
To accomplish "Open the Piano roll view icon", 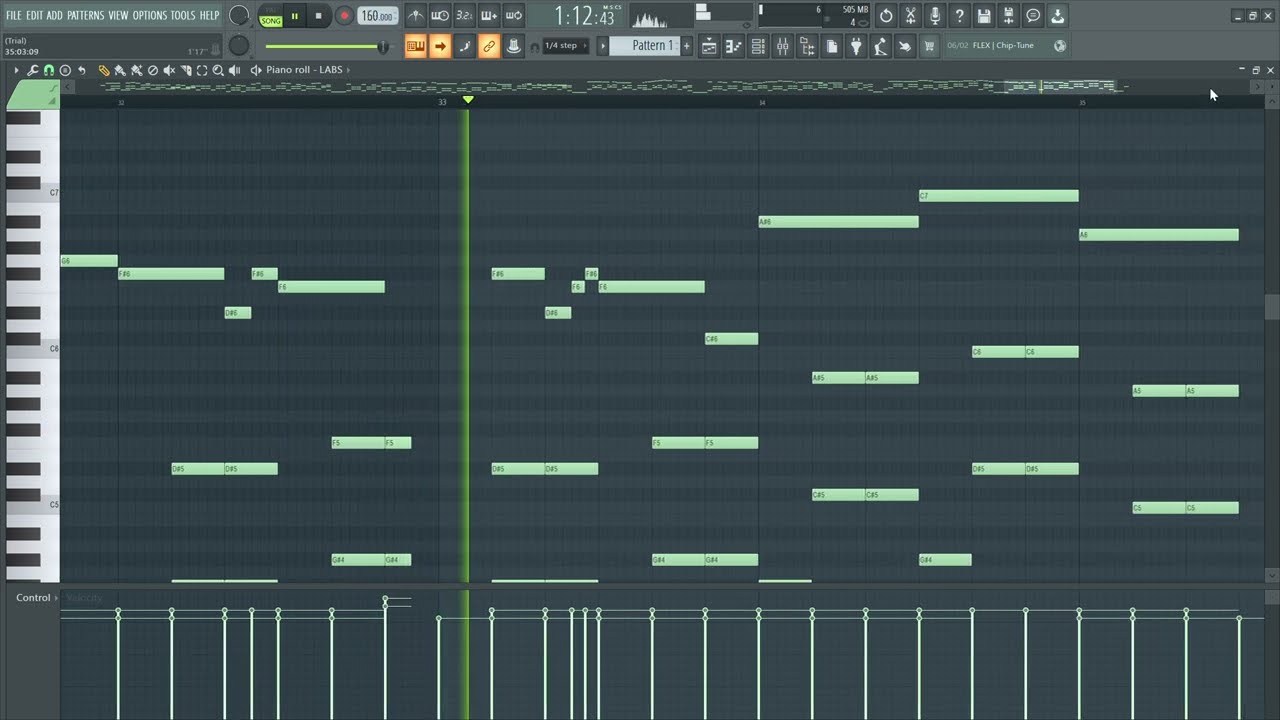I will (x=733, y=46).
